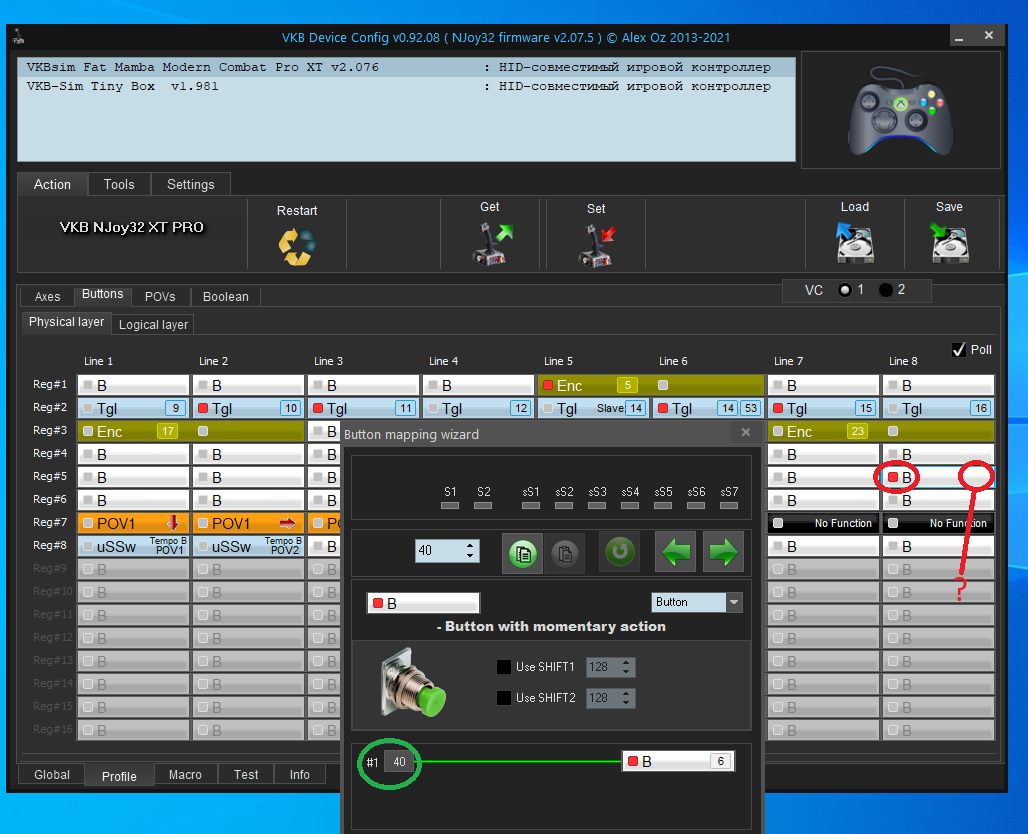Click the button number 40 spinner arrows
This screenshot has width=1028, height=834.
(469, 550)
